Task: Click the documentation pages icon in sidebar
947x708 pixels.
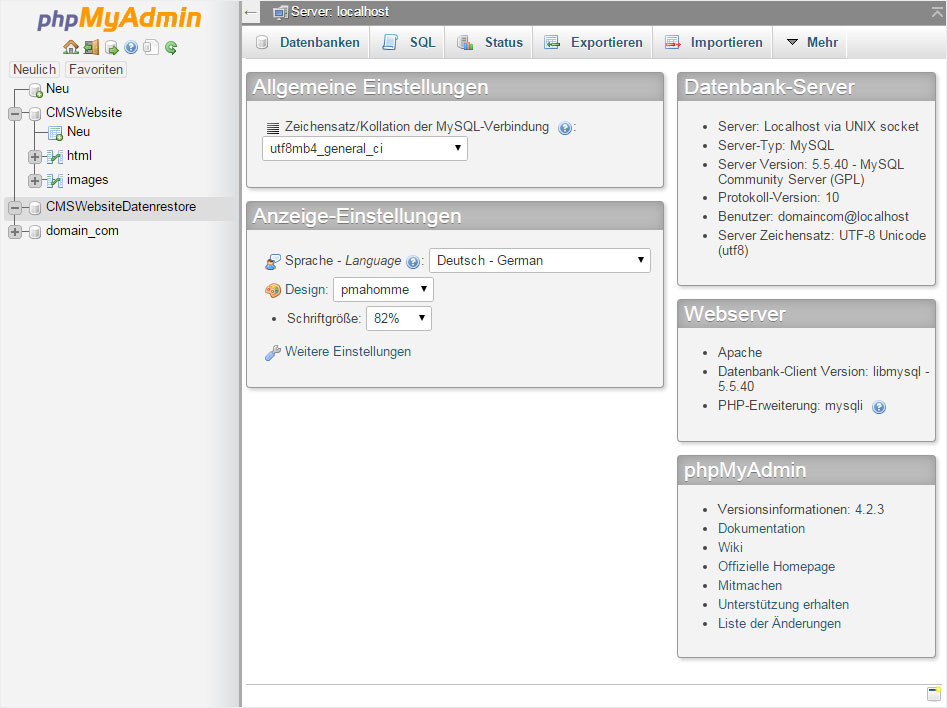Action: point(151,47)
